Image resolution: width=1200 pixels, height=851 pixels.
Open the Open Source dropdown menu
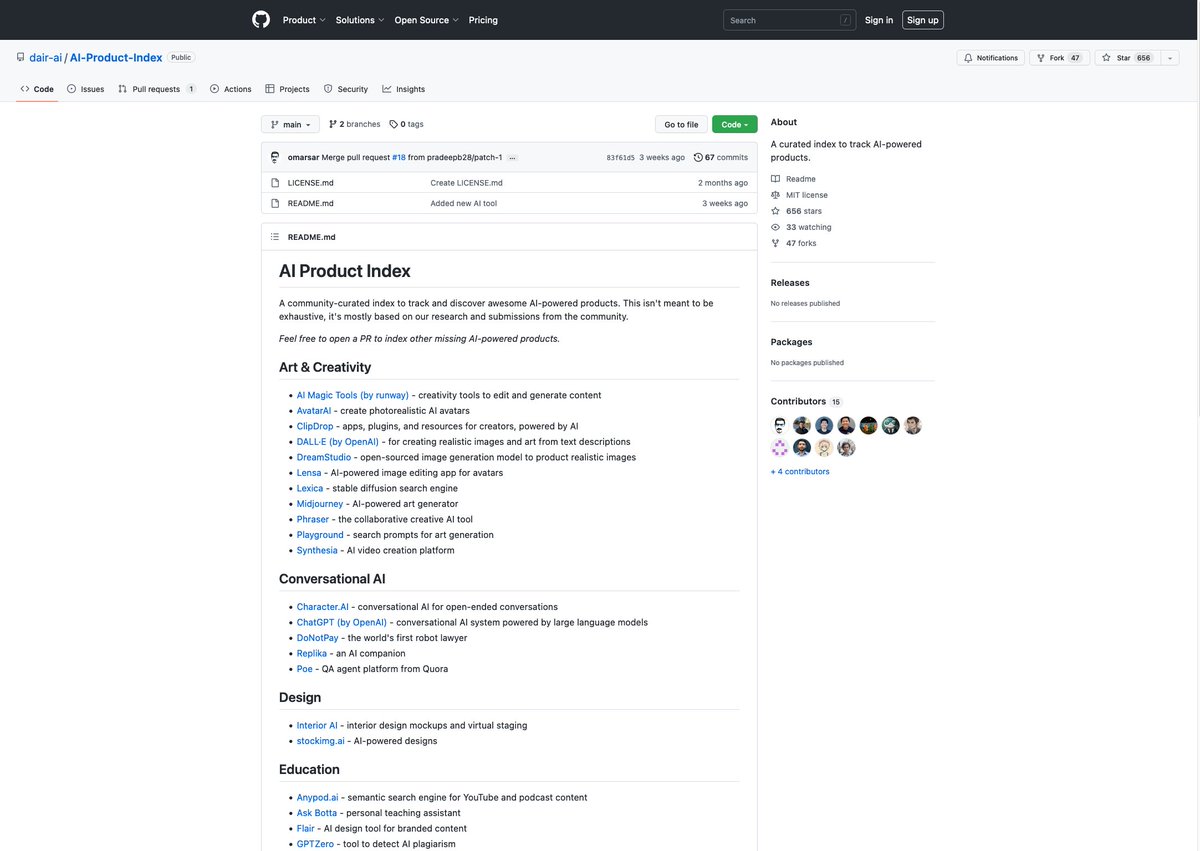click(x=426, y=20)
